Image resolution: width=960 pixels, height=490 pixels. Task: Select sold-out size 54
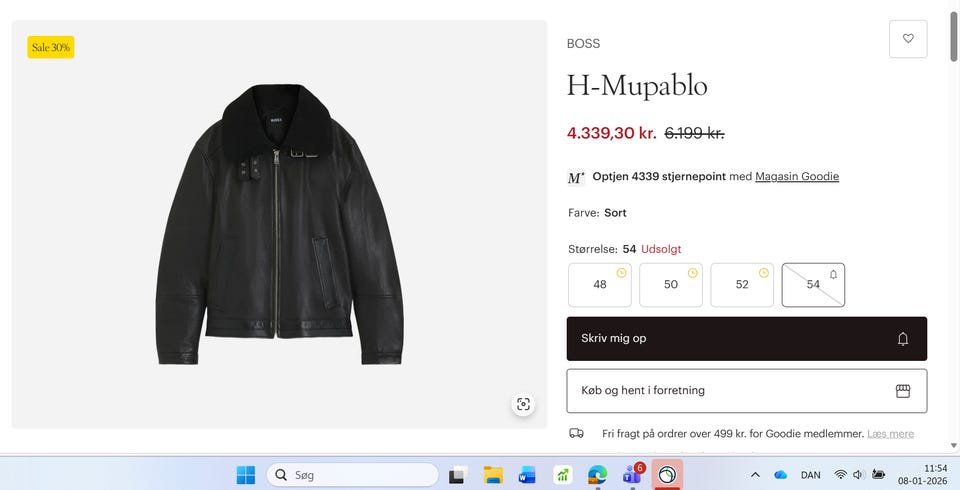click(813, 285)
